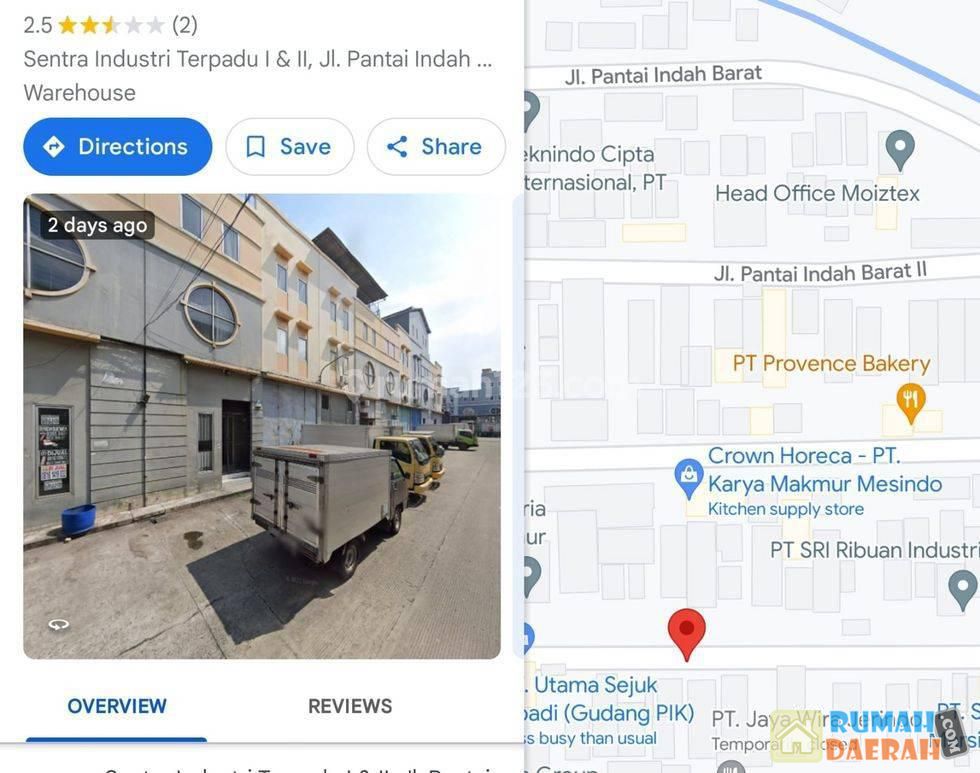Click the Head Office Moiztex label
The height and width of the screenshot is (773, 980).
tap(817, 193)
